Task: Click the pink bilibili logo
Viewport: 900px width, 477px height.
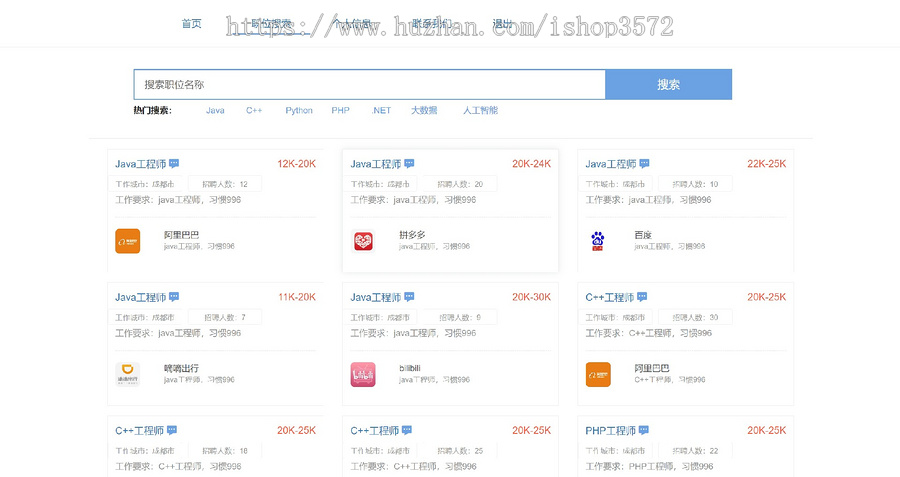Action: pos(363,374)
